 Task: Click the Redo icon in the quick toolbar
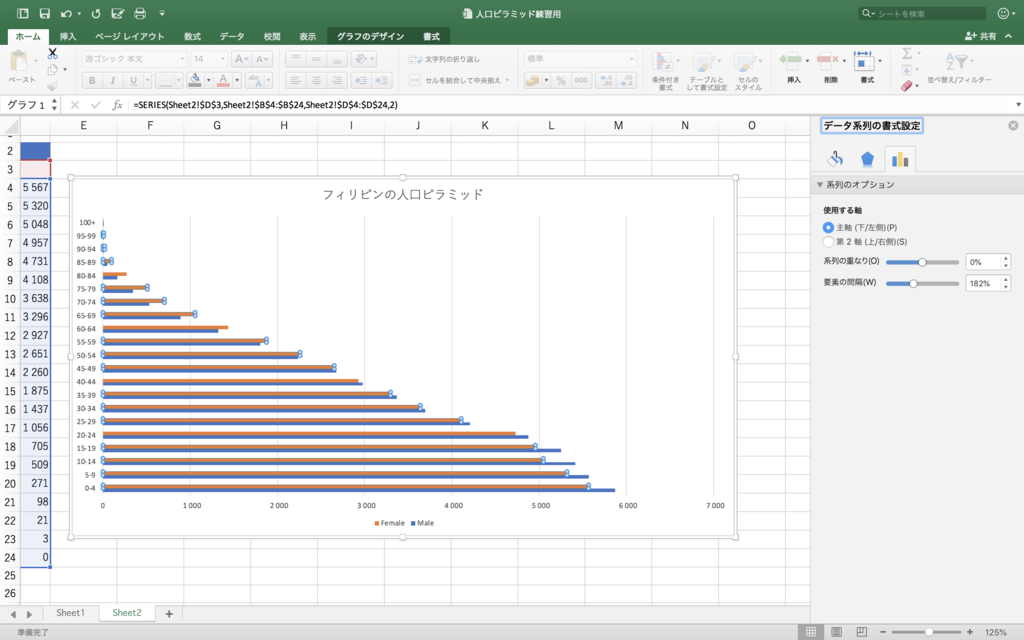point(96,13)
